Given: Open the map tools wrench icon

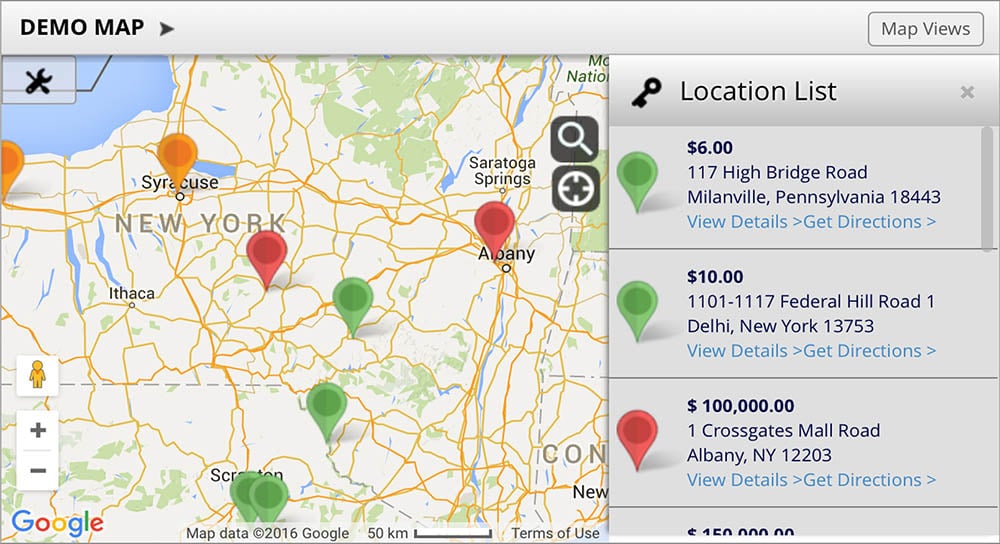Looking at the screenshot, I should coord(38,81).
